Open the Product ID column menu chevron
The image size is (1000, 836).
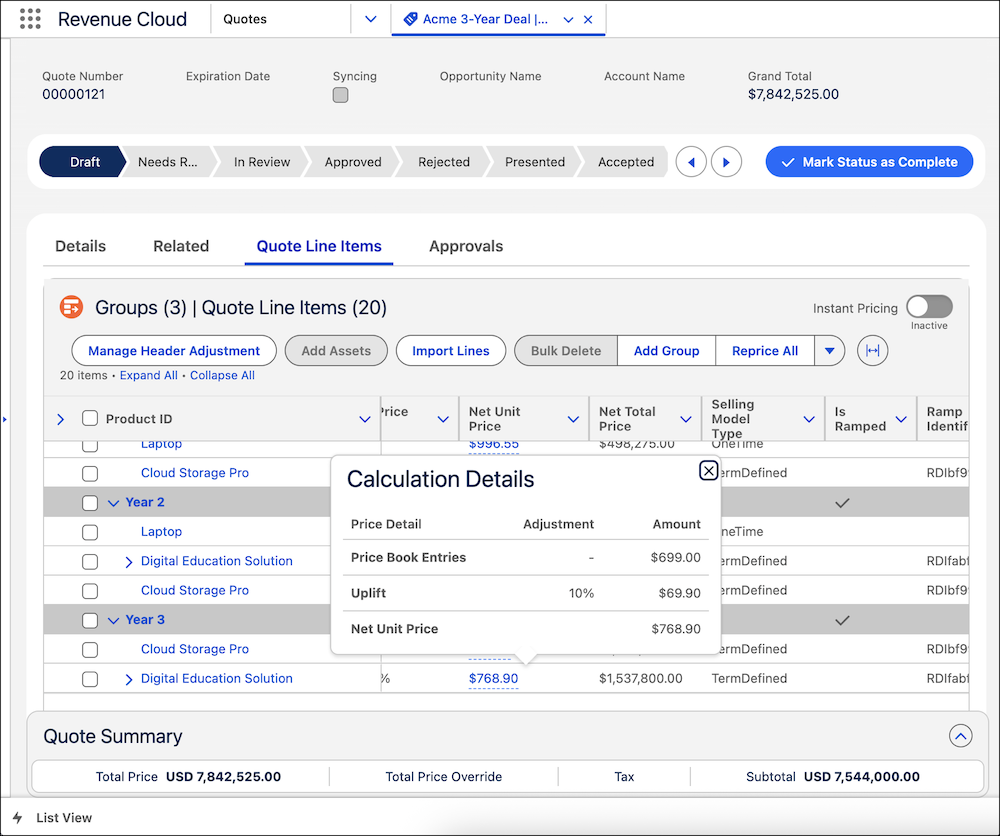point(365,419)
